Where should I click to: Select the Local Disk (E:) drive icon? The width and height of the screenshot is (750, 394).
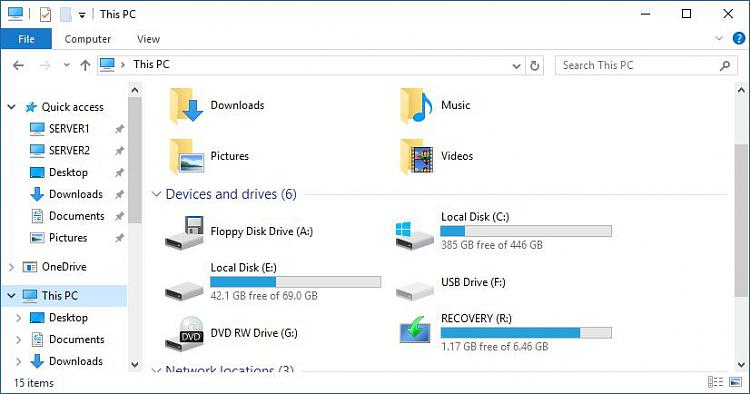(184, 290)
